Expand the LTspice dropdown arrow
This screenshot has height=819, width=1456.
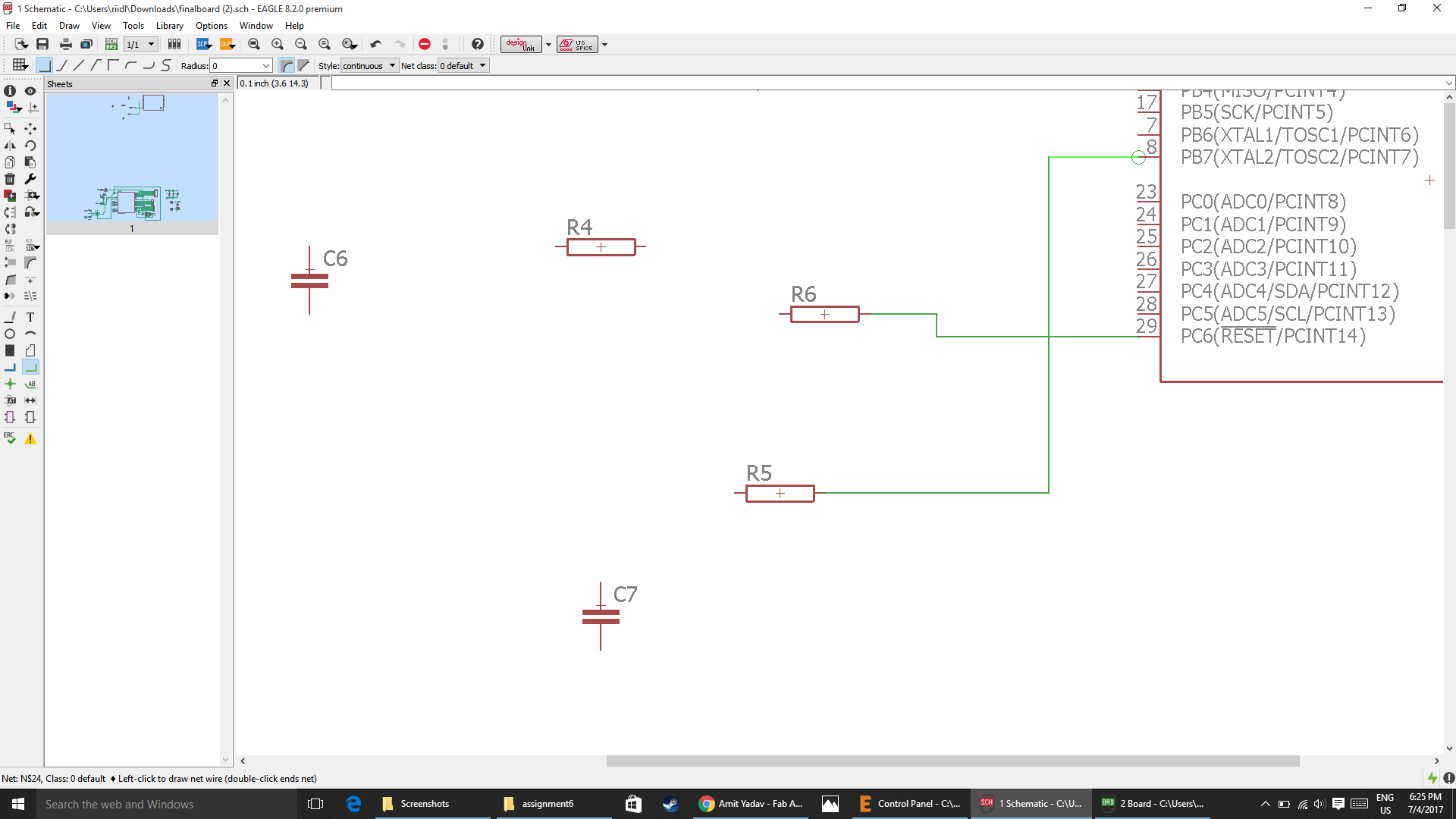[604, 44]
